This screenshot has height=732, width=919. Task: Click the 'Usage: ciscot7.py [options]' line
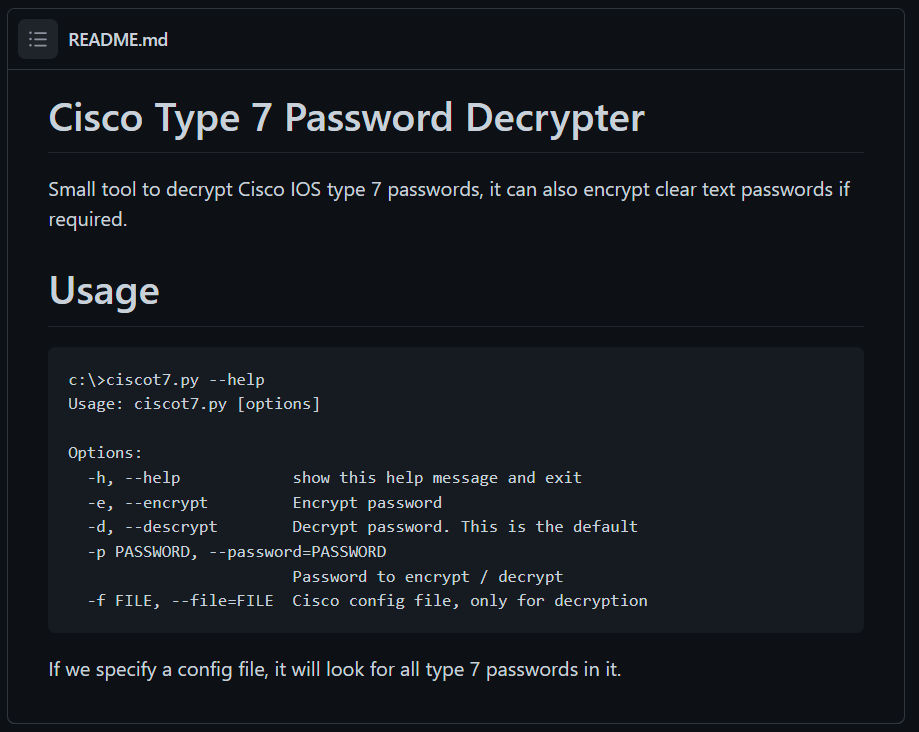pos(194,404)
